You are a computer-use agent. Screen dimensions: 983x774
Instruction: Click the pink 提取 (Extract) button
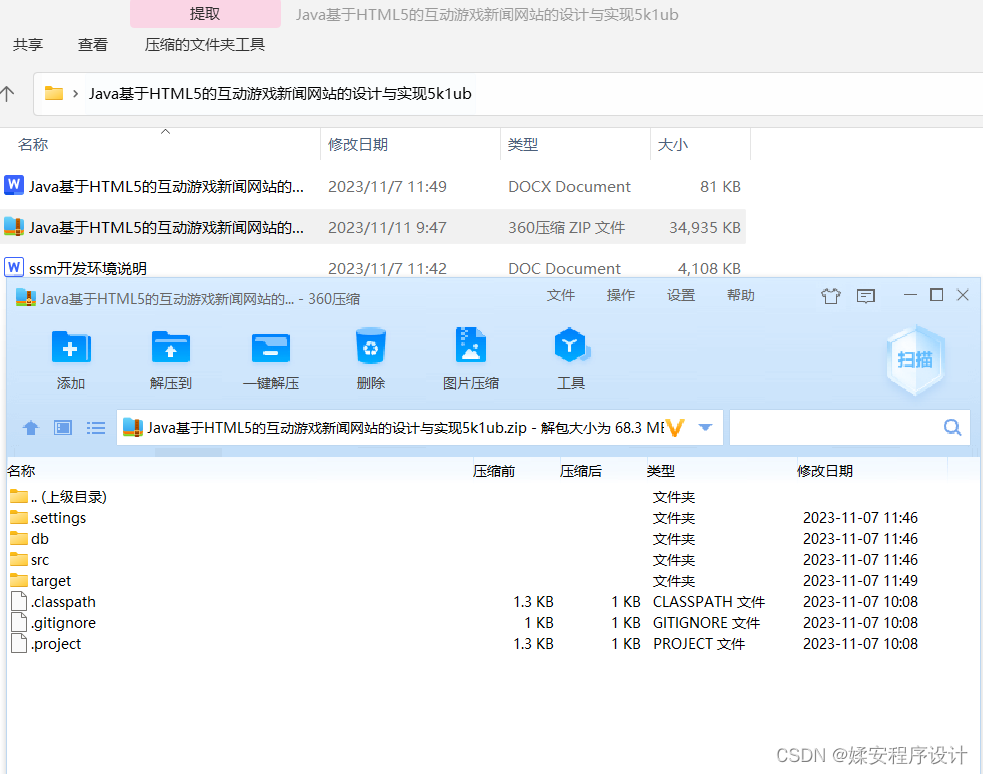[x=205, y=14]
